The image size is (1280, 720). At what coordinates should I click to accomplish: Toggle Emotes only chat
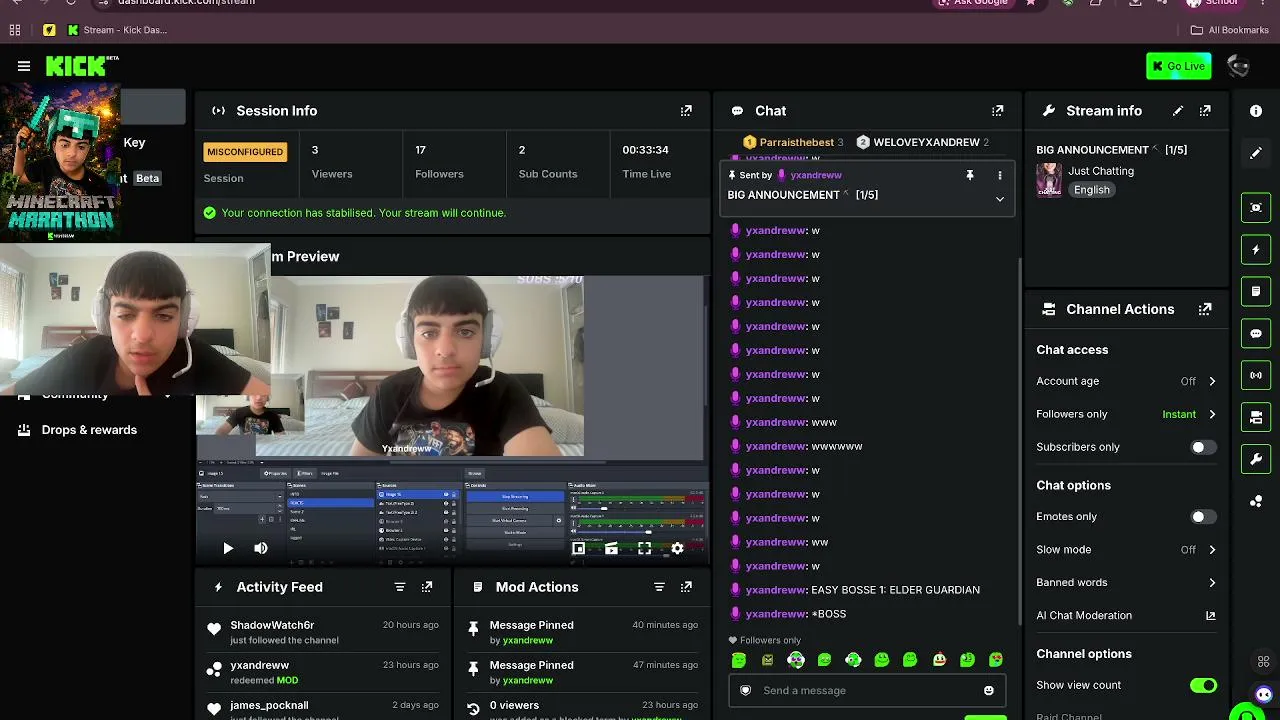pyautogui.click(x=1204, y=517)
